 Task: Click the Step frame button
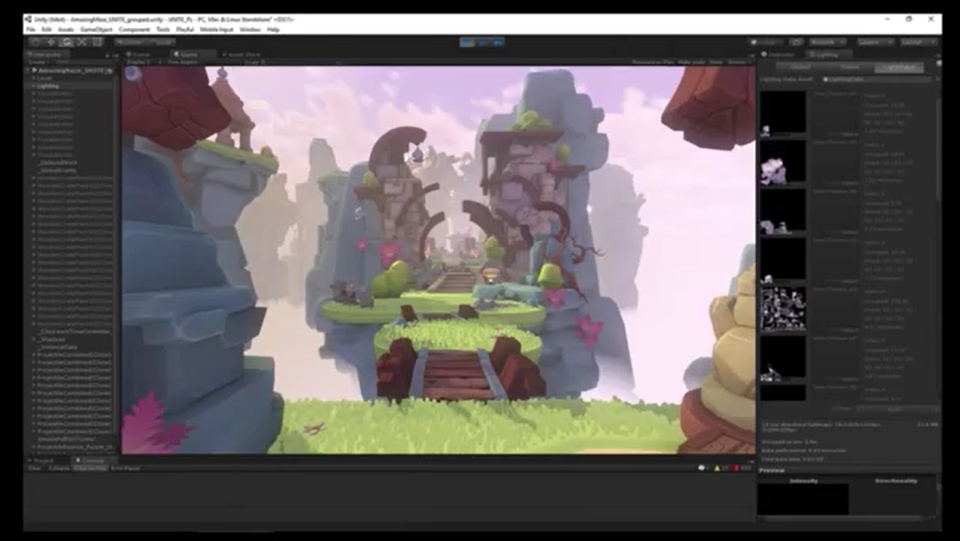497,42
